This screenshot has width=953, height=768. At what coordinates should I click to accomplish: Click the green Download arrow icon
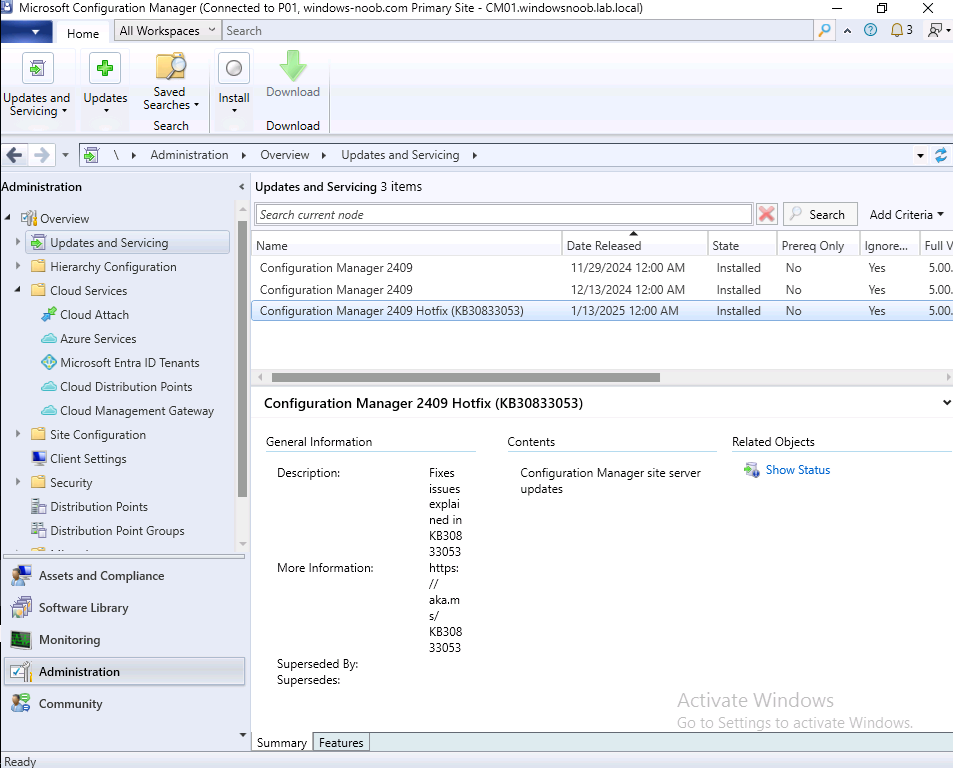293,66
